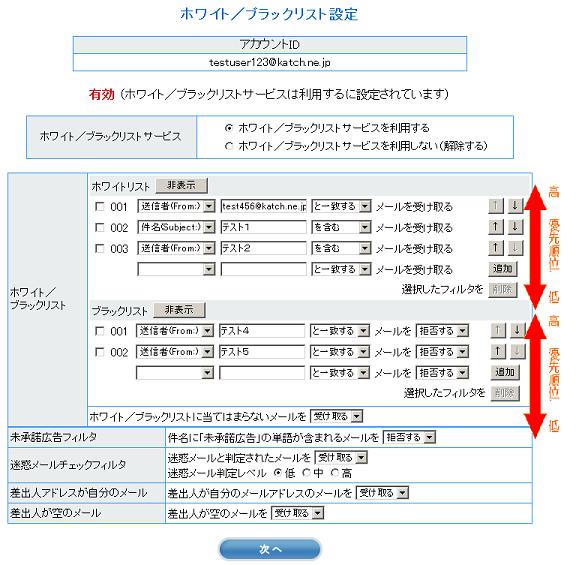This screenshot has width=579, height=565.
Task: Hide the ブラックリスト section with 非表示
Action: [179, 310]
